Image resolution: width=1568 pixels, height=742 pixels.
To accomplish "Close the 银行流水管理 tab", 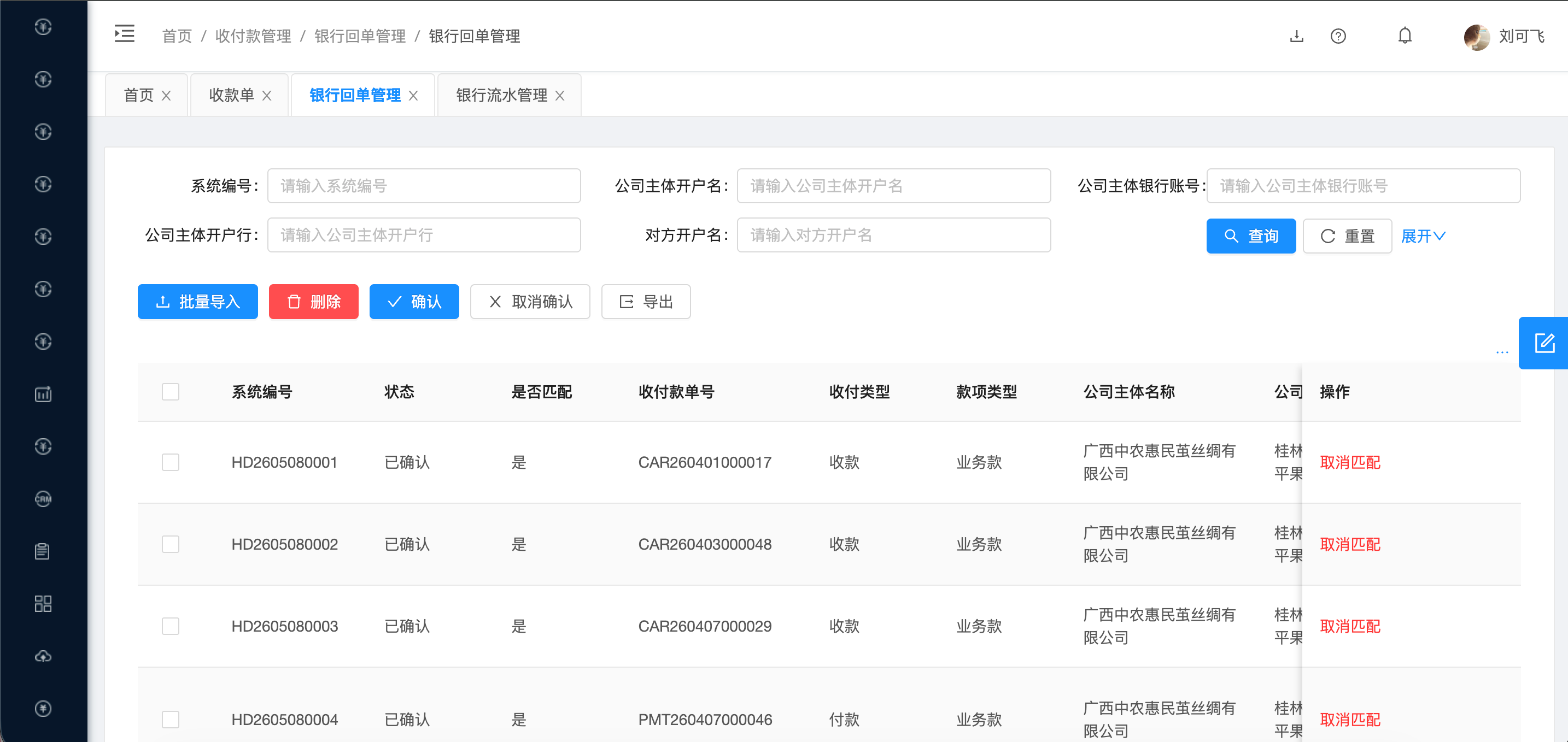I will point(560,96).
